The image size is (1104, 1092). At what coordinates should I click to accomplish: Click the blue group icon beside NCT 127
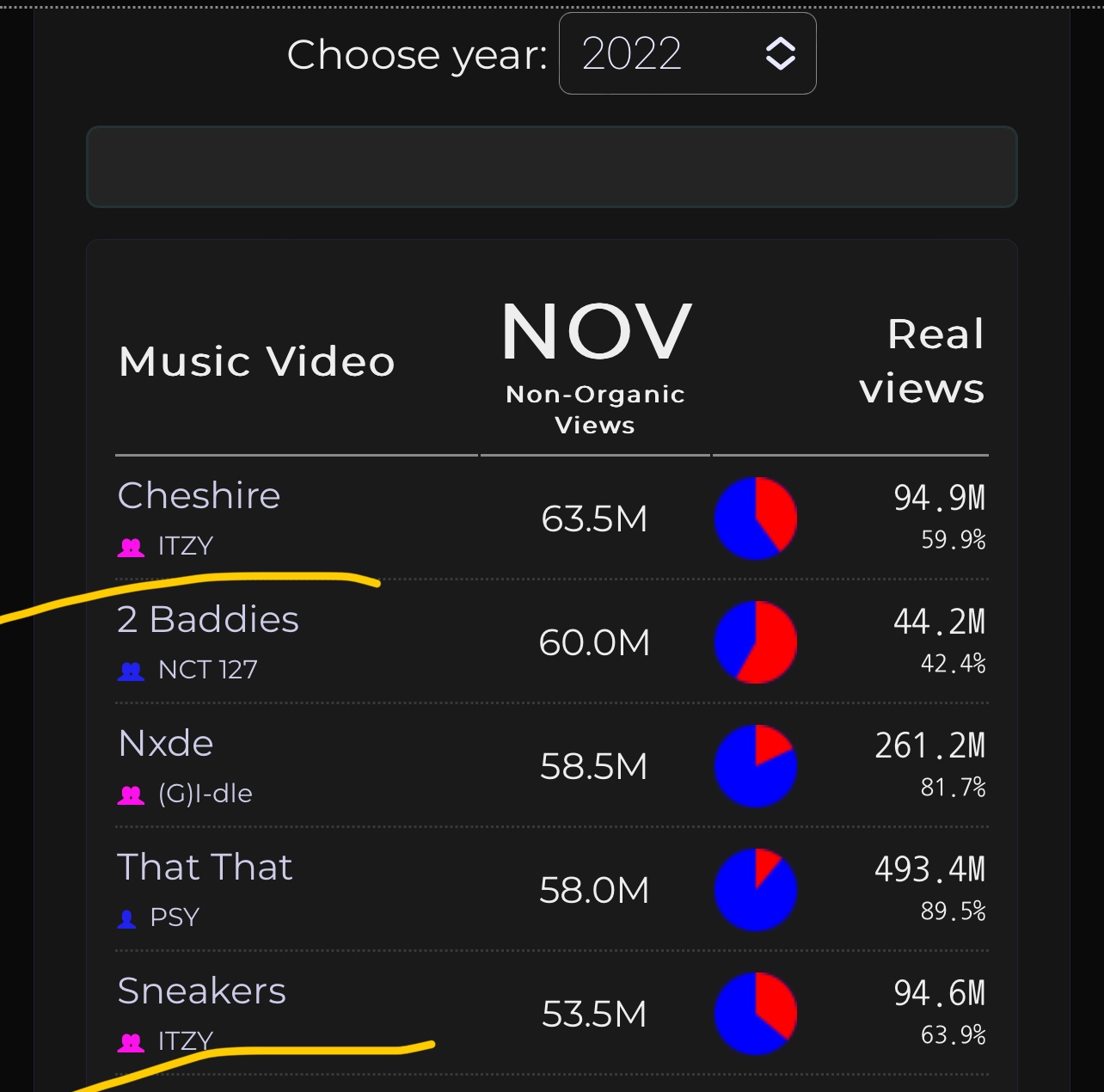click(x=131, y=671)
